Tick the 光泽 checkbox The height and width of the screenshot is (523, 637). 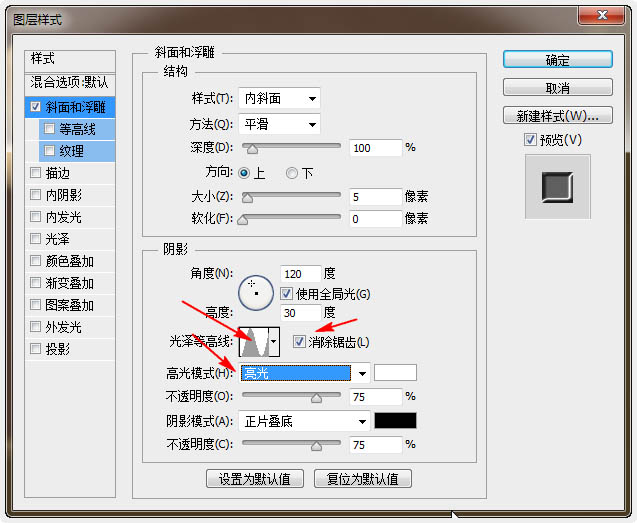[35, 239]
